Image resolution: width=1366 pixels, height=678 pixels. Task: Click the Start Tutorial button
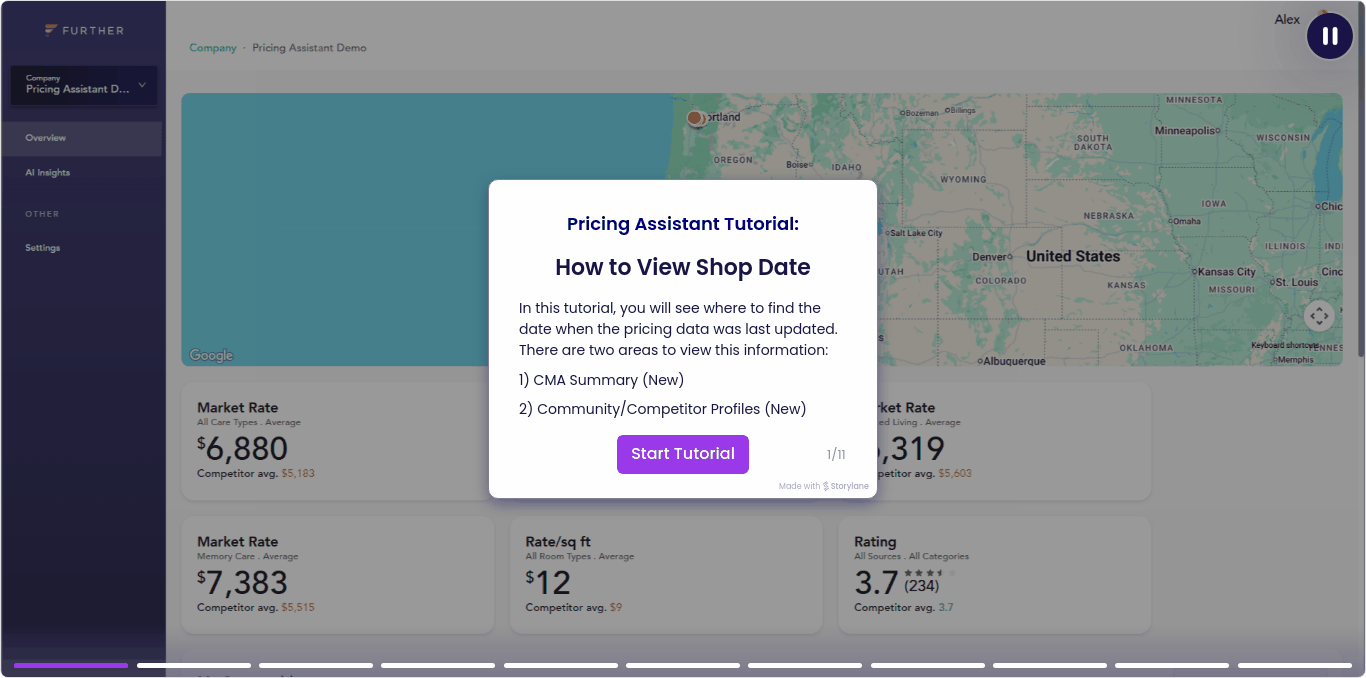tap(683, 454)
